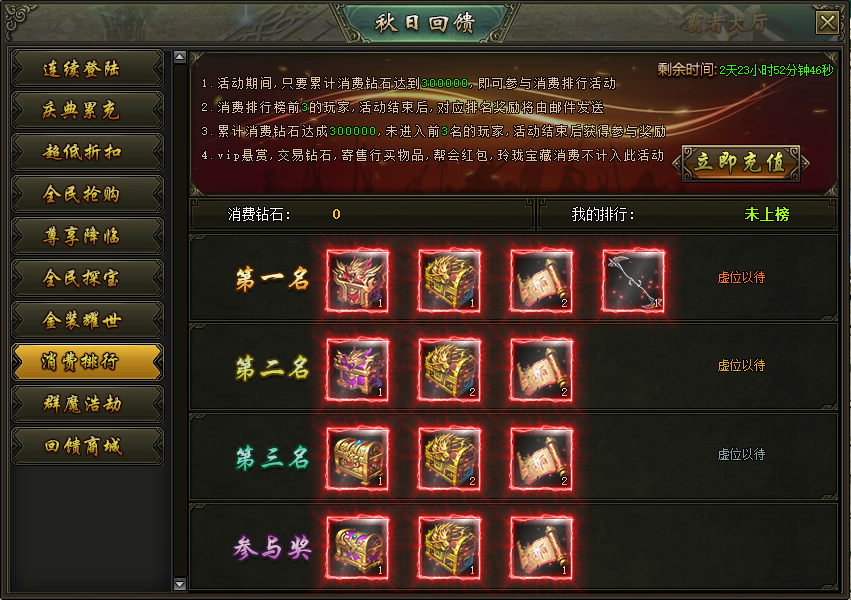Open the 超低折扣 tab
Screen dimensions: 851x600
point(87,152)
